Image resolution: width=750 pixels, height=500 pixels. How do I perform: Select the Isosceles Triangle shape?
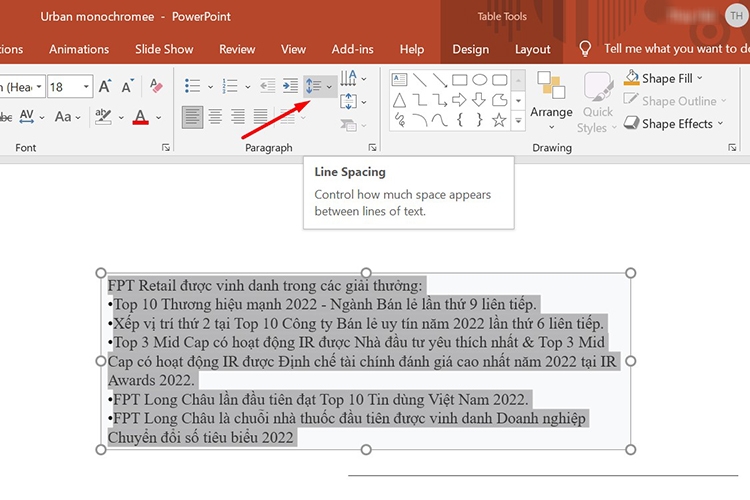(x=399, y=100)
